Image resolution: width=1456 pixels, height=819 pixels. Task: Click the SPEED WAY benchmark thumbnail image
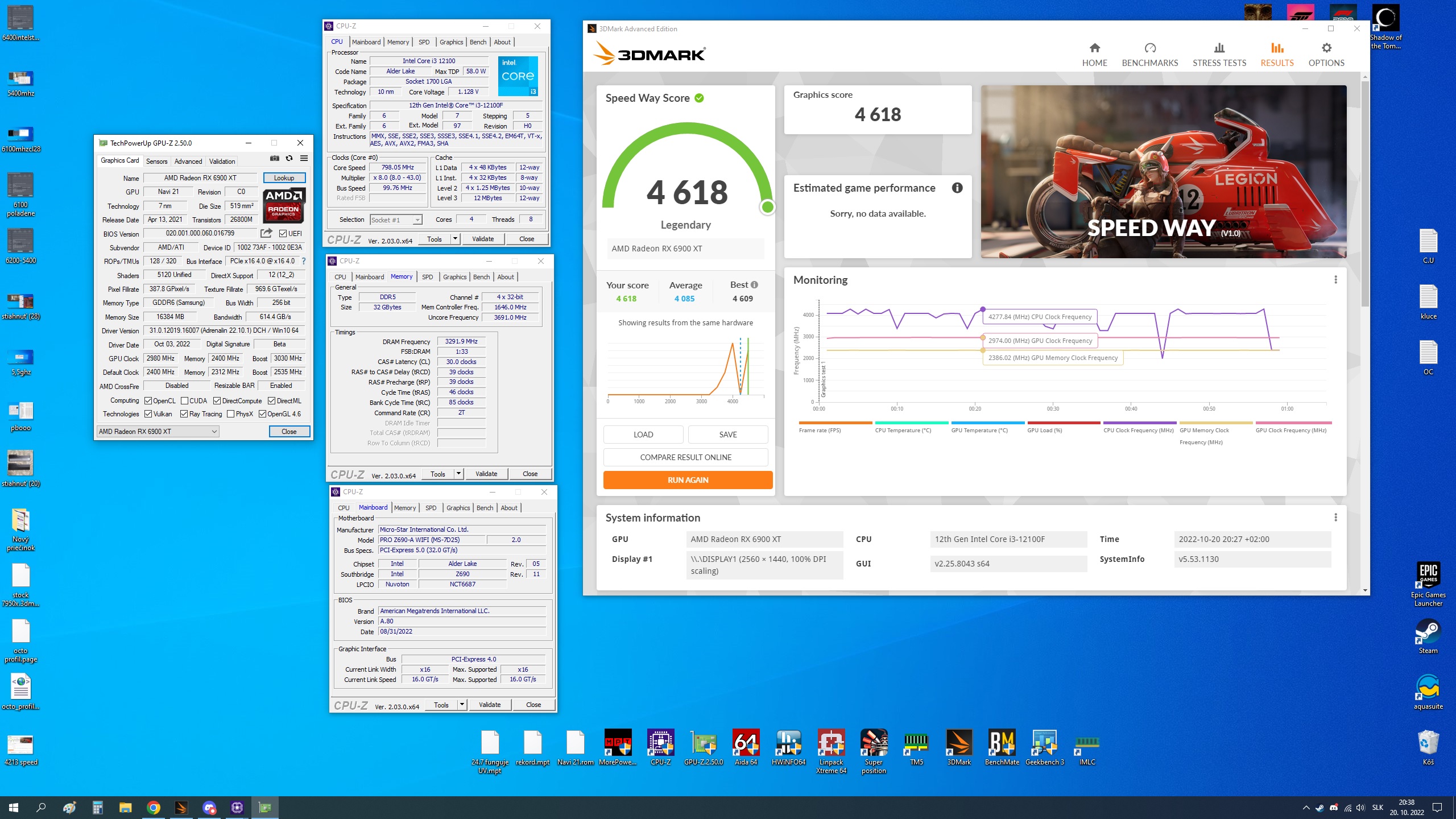click(1163, 172)
